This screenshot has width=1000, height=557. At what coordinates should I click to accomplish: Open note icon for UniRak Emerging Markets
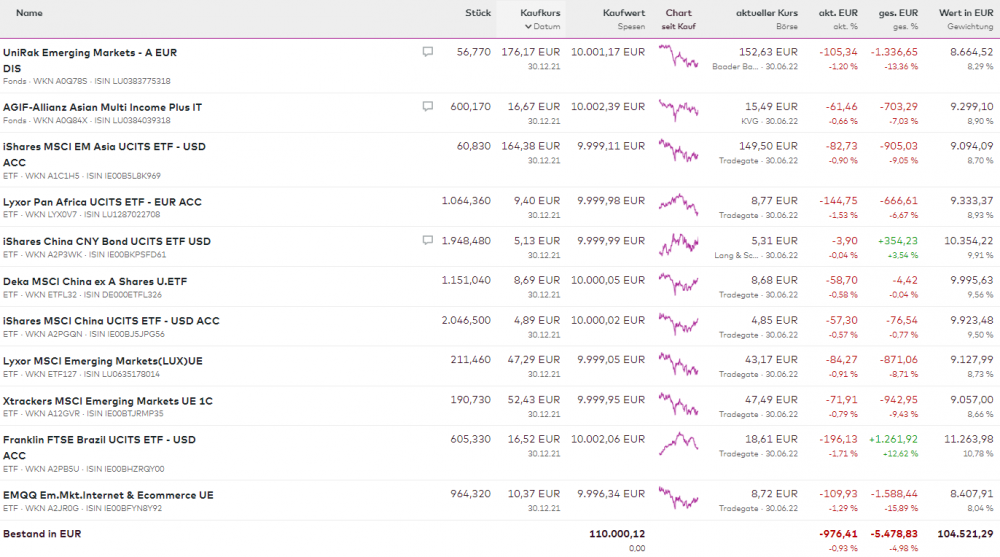[x=428, y=52]
